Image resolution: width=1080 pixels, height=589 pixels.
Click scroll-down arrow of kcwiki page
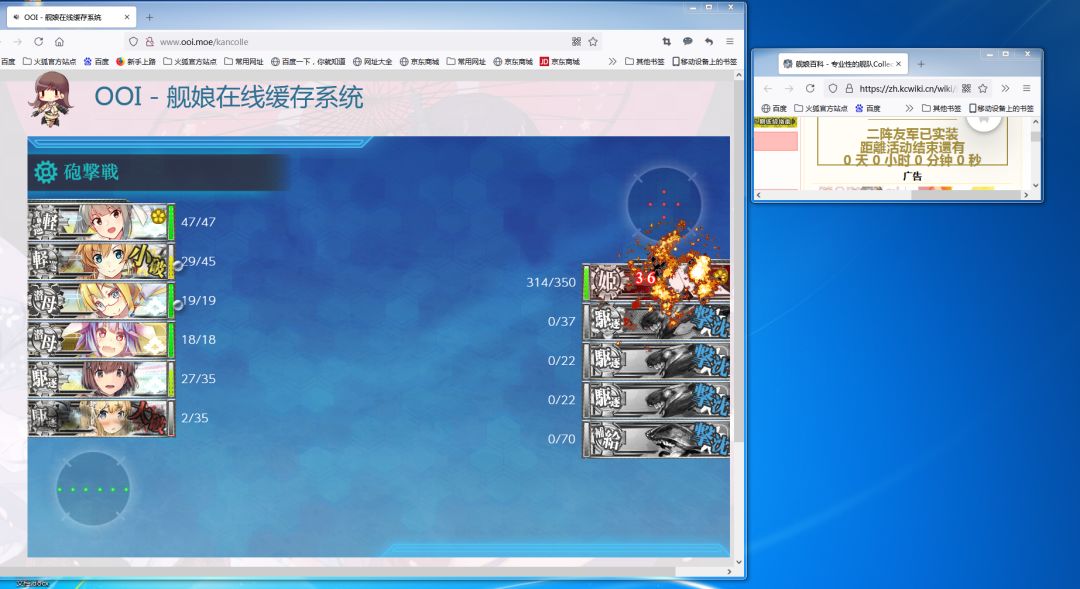click(x=1035, y=185)
